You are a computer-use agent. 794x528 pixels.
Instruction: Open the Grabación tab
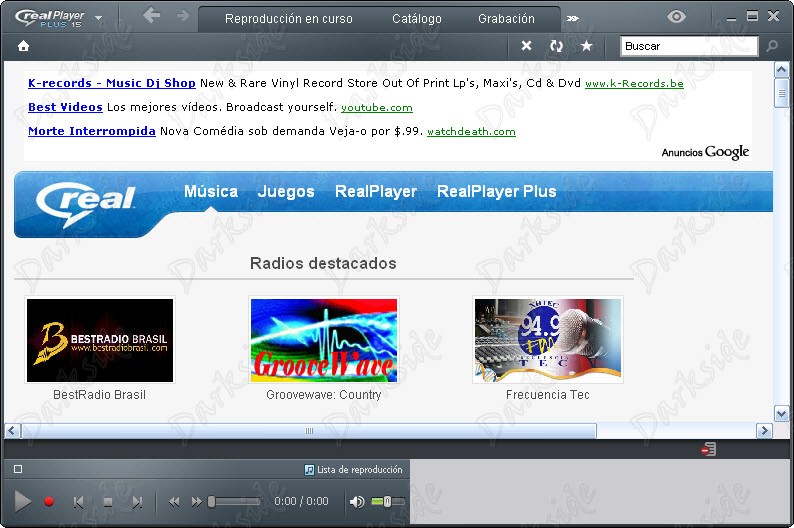(x=506, y=19)
